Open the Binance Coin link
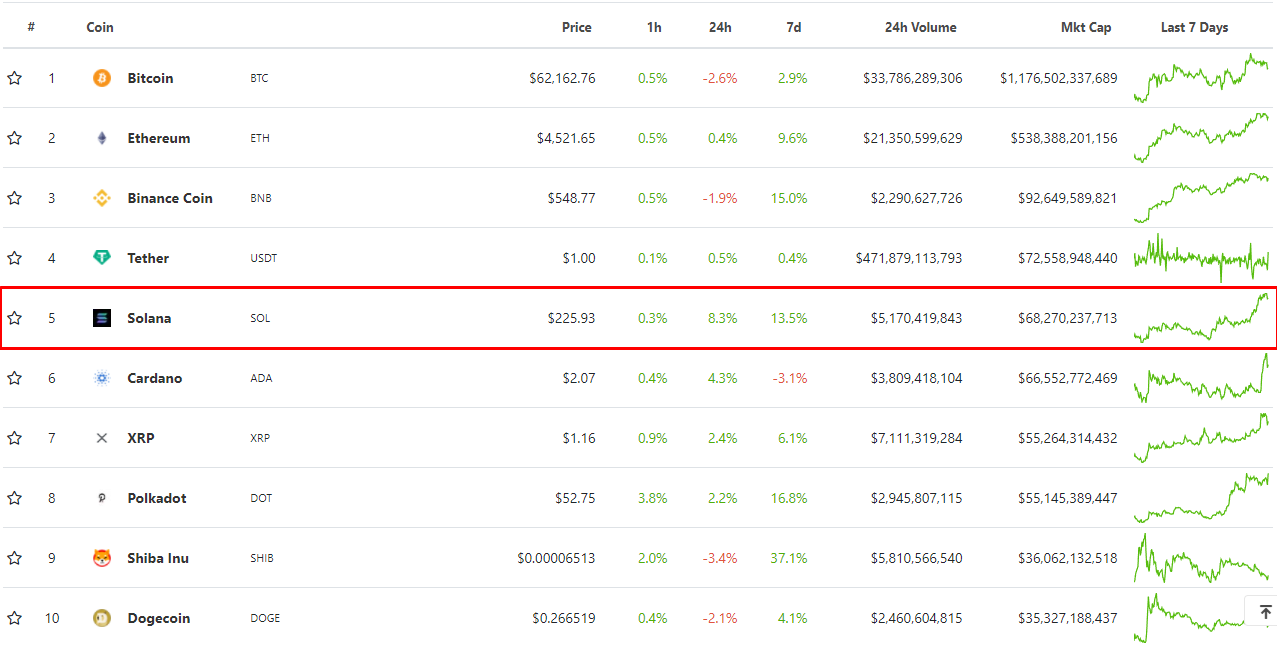The height and width of the screenshot is (646, 1277). click(x=170, y=198)
